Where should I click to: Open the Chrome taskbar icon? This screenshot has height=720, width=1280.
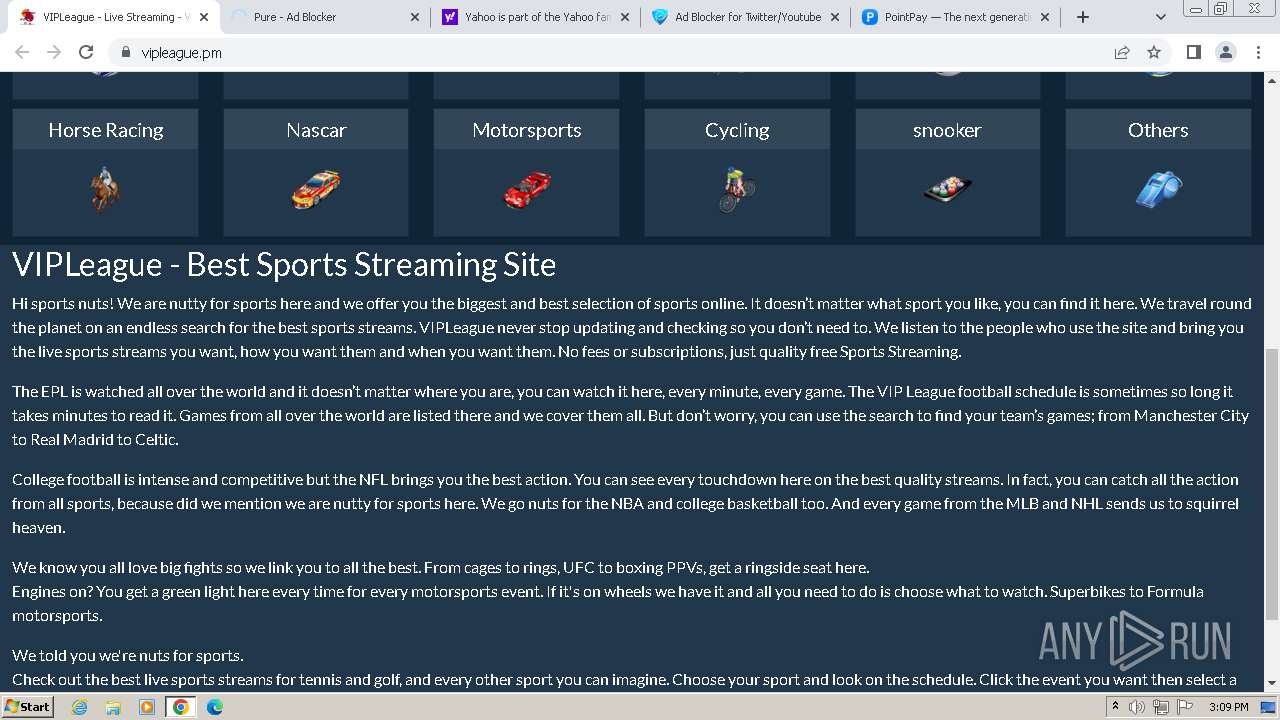click(x=181, y=707)
